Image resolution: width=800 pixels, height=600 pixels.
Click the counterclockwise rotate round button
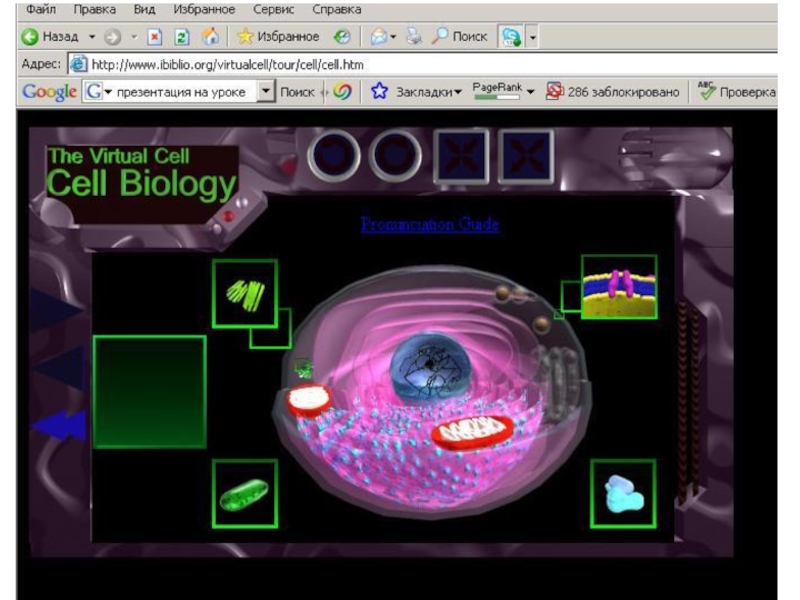tap(334, 156)
